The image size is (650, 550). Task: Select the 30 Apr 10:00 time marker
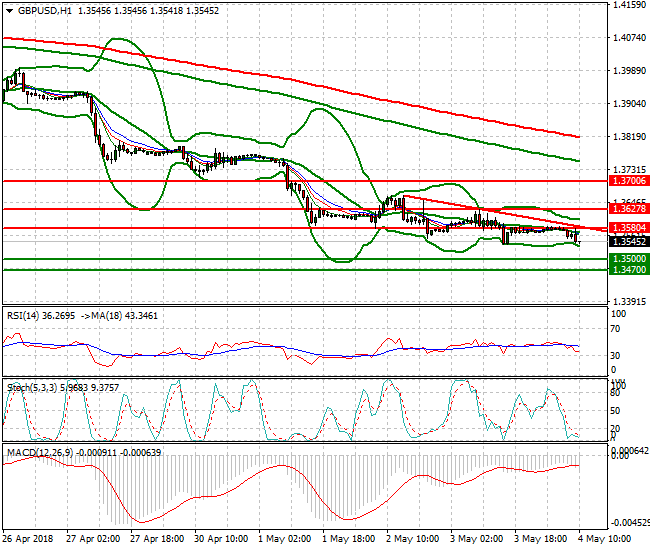223,538
